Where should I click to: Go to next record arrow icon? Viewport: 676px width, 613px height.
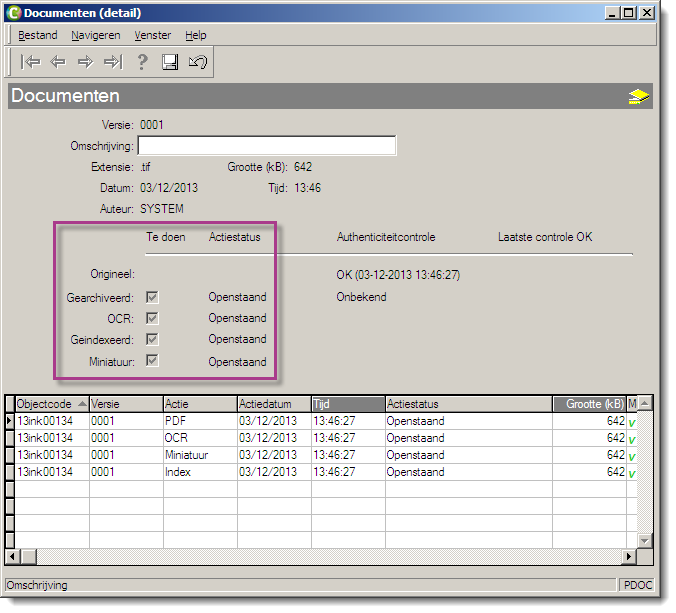pos(85,62)
